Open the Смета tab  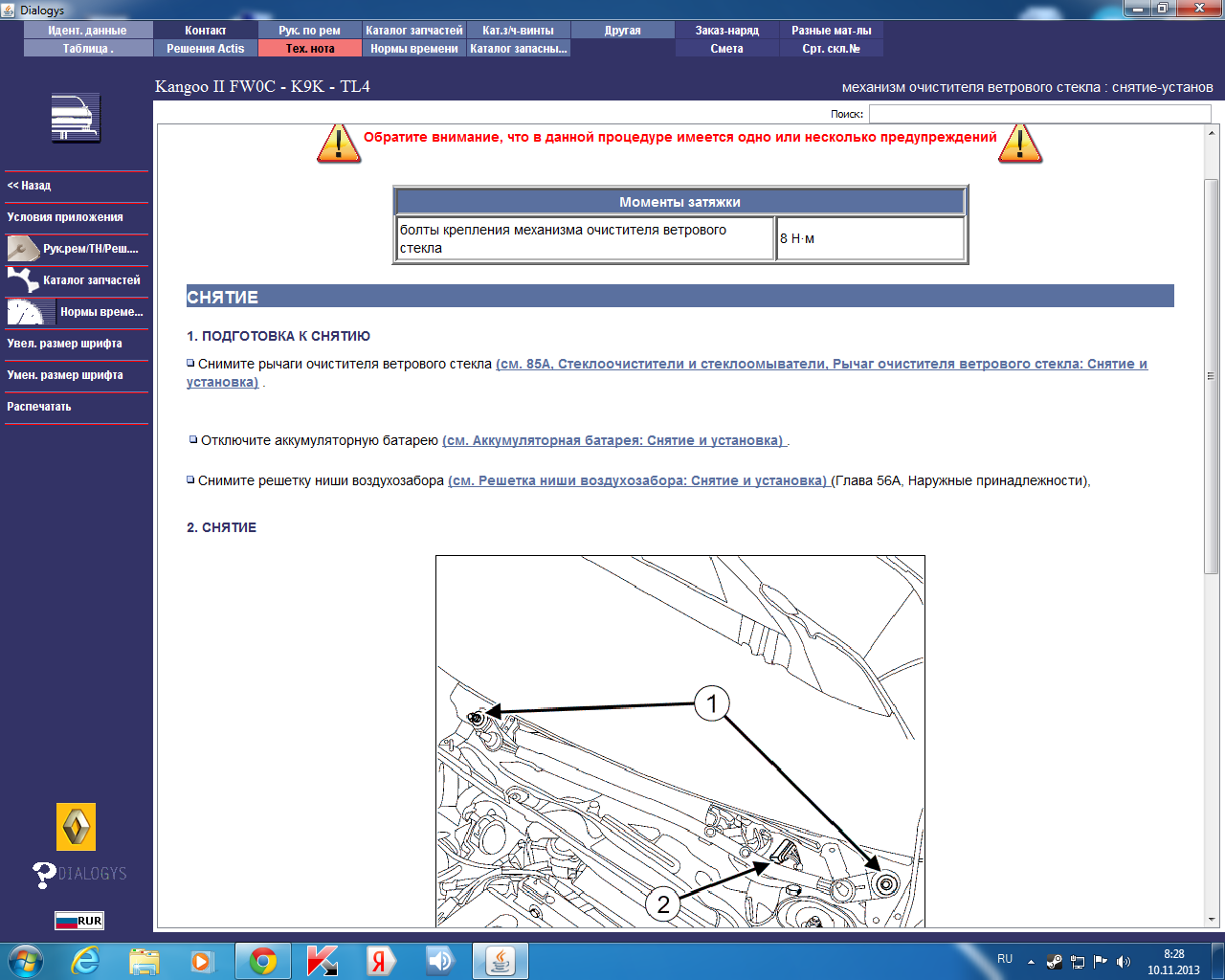(x=727, y=49)
